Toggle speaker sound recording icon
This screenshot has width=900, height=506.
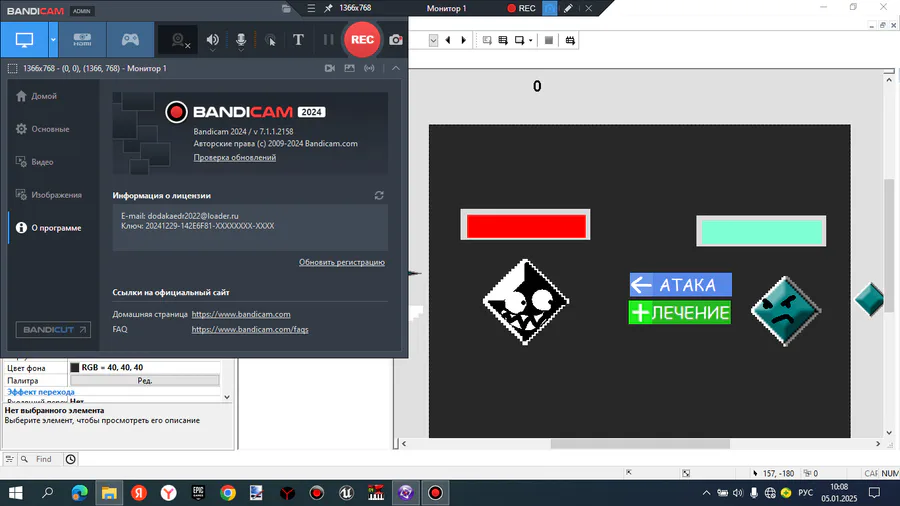click(212, 40)
